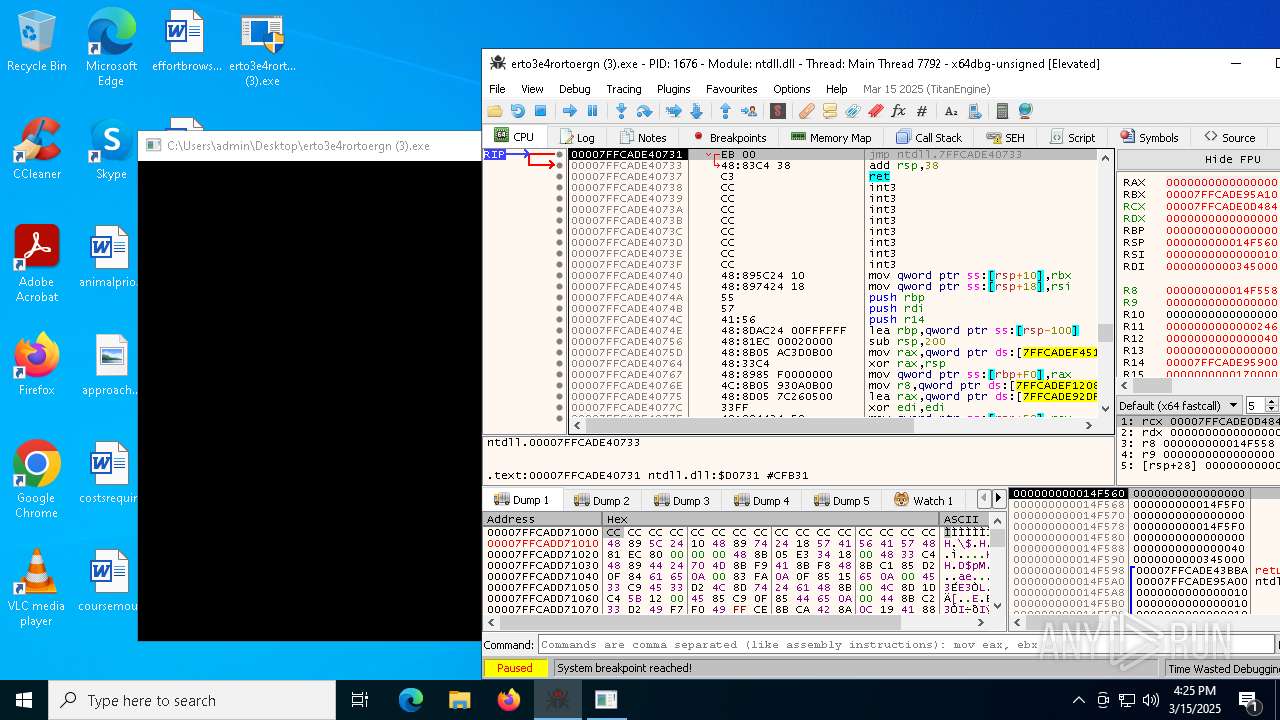This screenshot has height=720, width=1280.
Task: Select disassembly row 00007FFCADE40733 add rsp,38
Action: coord(833,166)
